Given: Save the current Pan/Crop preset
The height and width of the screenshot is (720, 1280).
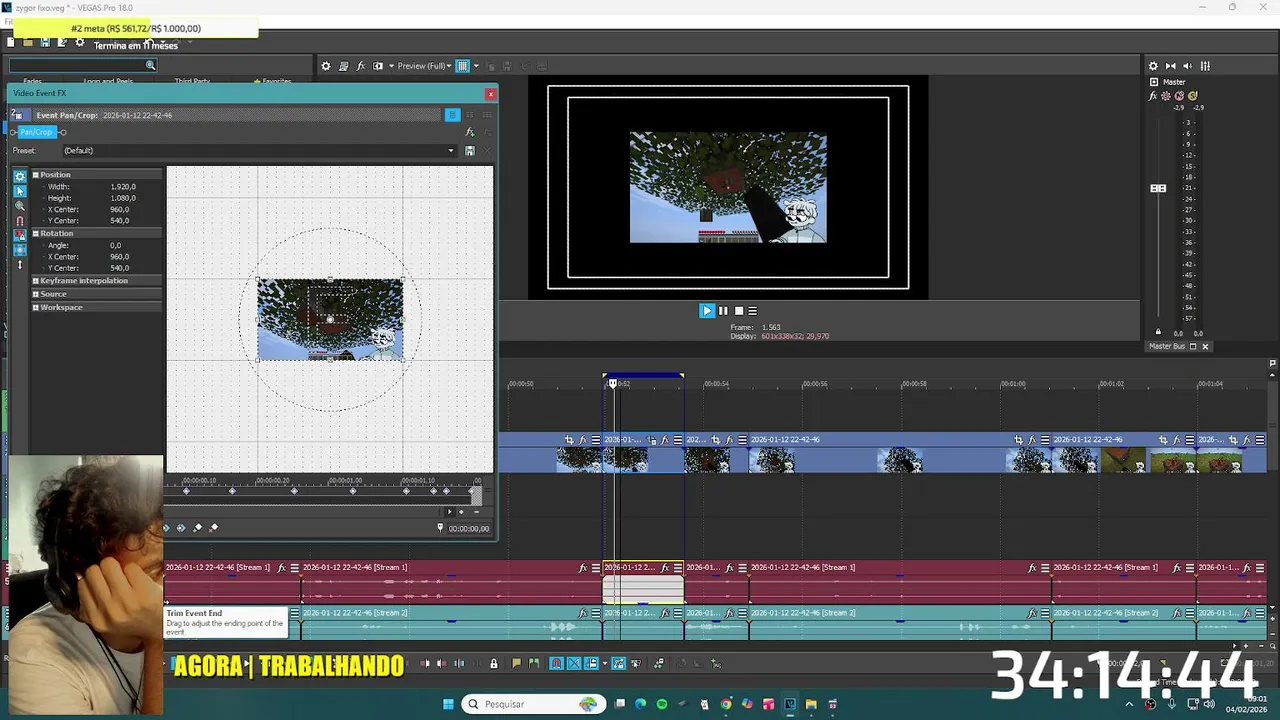Looking at the screenshot, I should point(470,151).
